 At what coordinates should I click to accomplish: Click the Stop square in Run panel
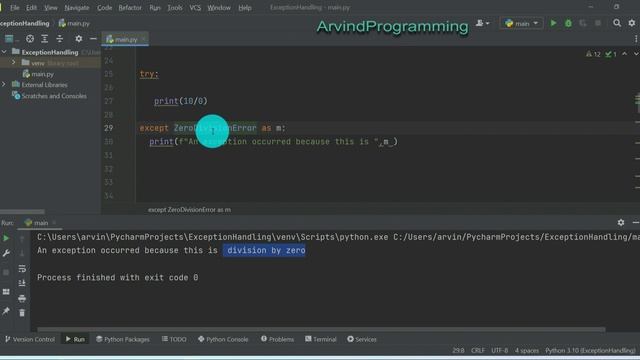pyautogui.click(x=6, y=272)
